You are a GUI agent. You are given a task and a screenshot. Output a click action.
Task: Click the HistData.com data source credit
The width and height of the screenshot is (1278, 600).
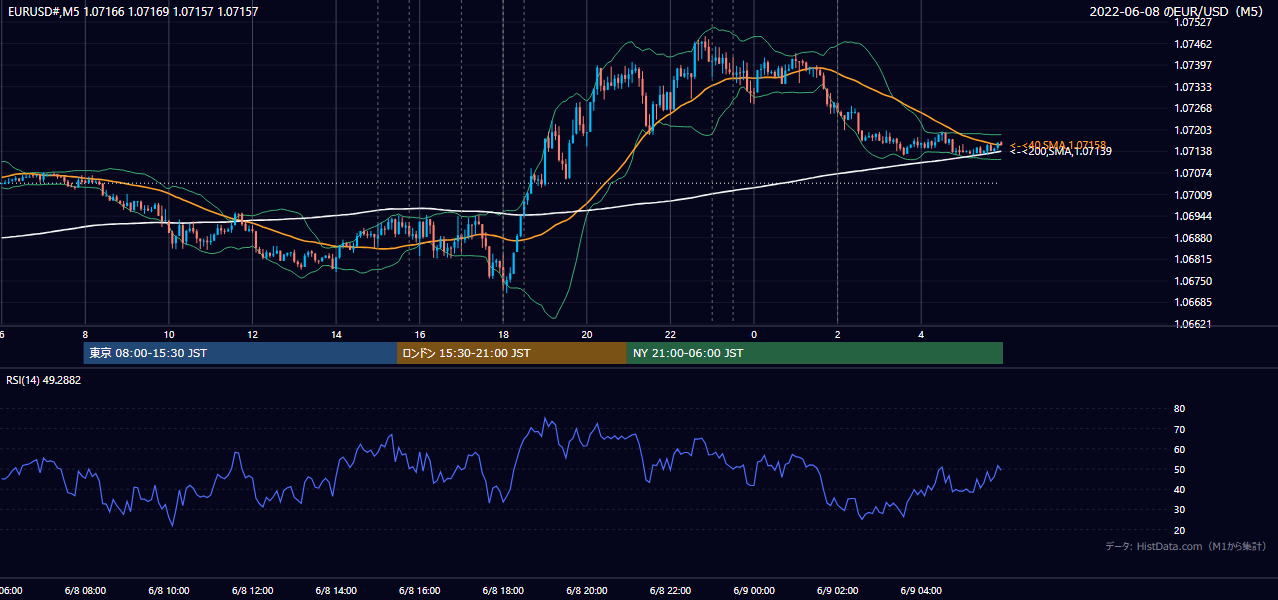(x=1186, y=546)
